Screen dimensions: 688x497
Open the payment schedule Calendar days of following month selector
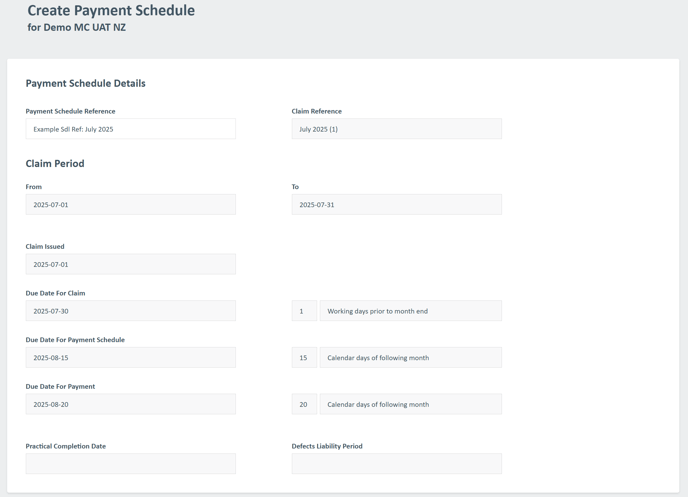[x=411, y=358]
